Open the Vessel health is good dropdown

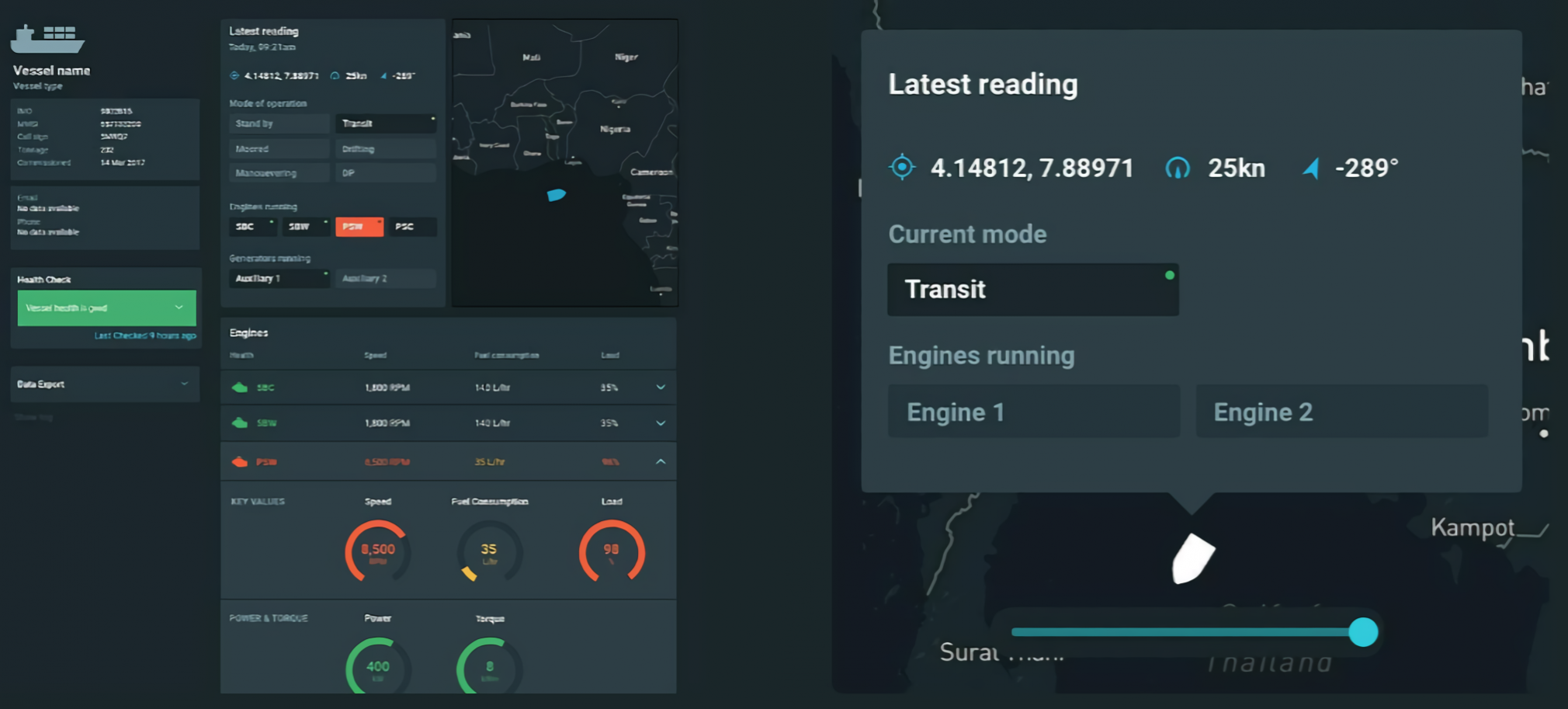pos(179,308)
